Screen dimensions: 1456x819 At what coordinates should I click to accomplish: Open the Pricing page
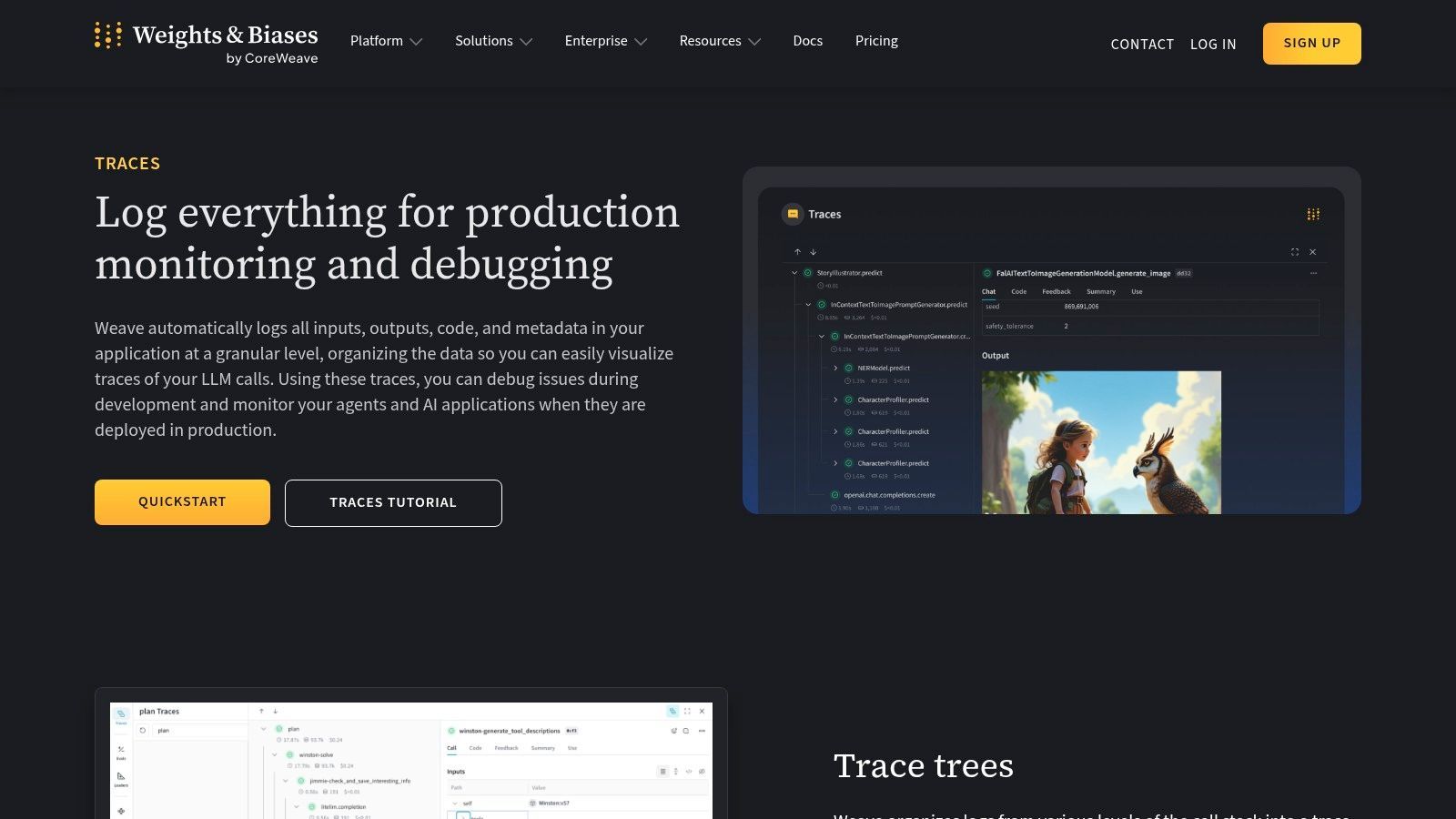tap(876, 41)
